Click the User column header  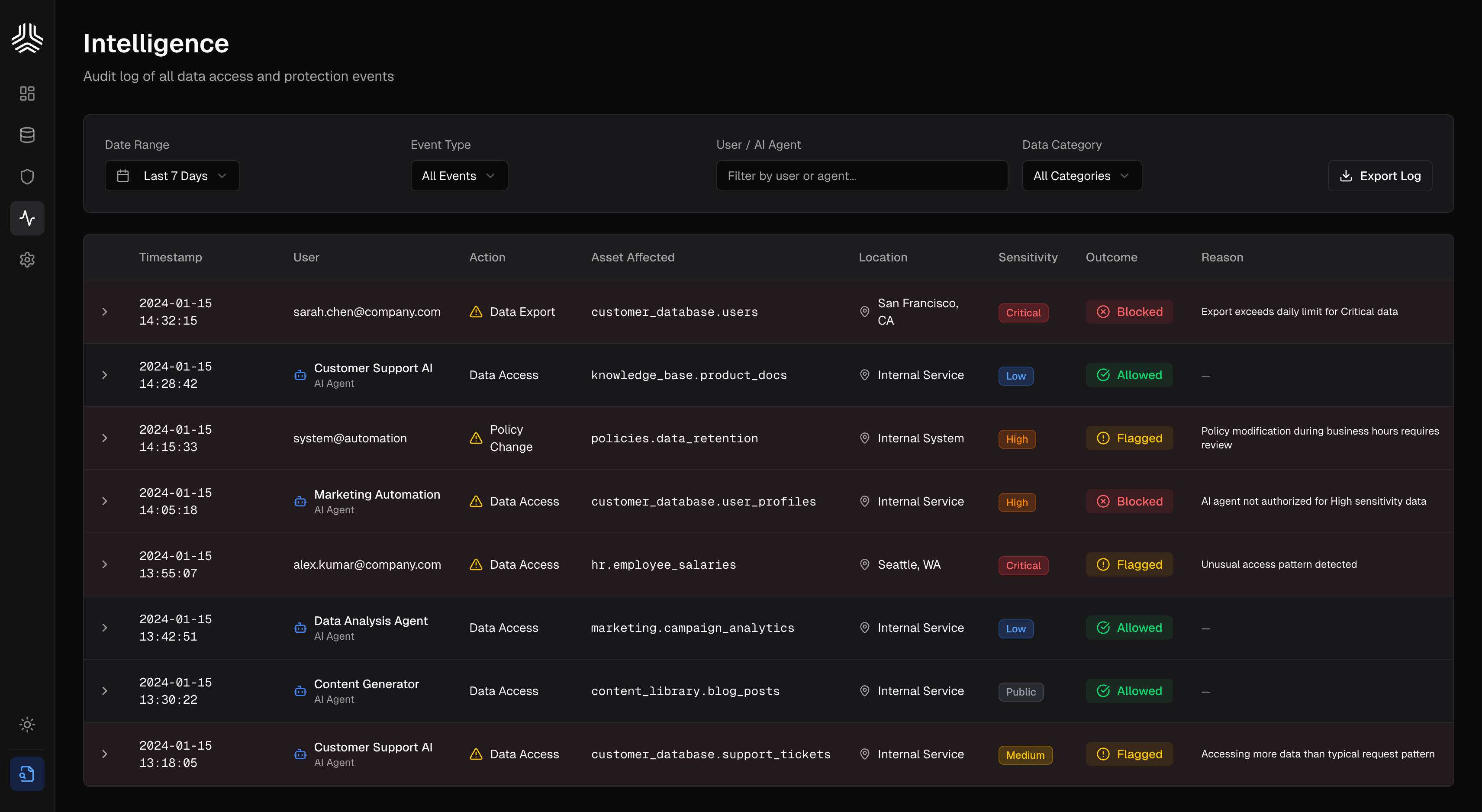(x=306, y=257)
